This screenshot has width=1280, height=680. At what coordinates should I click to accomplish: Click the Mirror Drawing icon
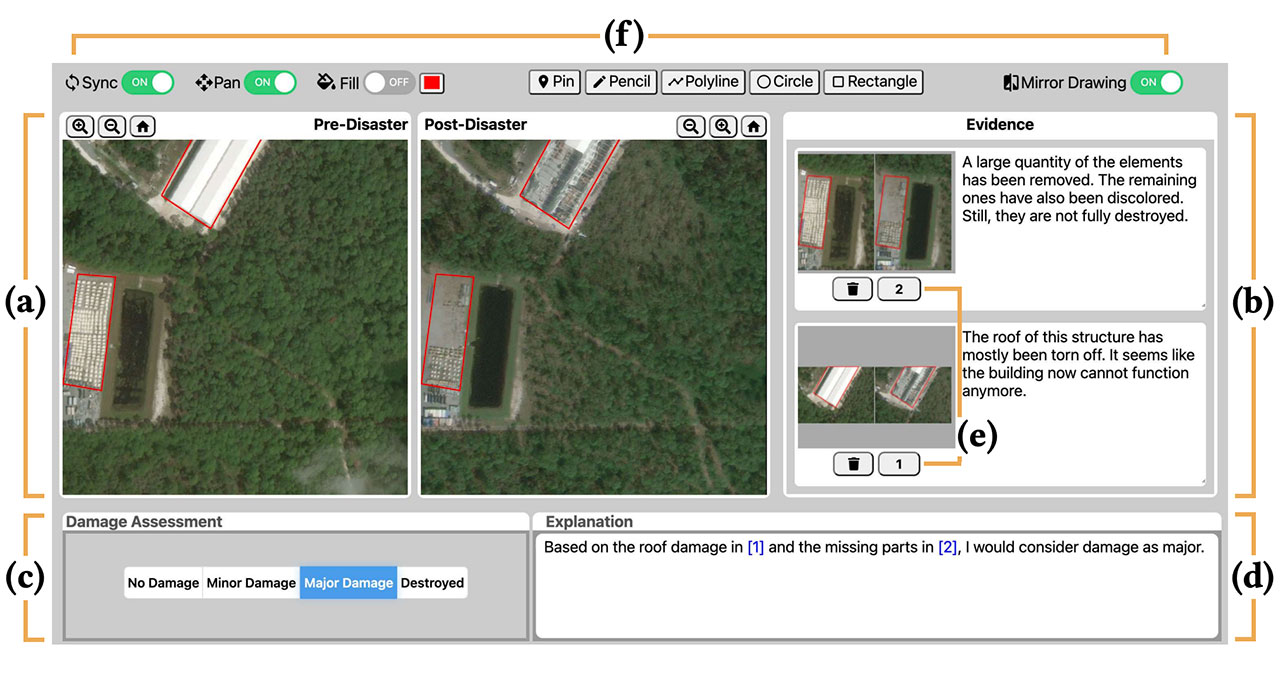pyautogui.click(x=1010, y=83)
